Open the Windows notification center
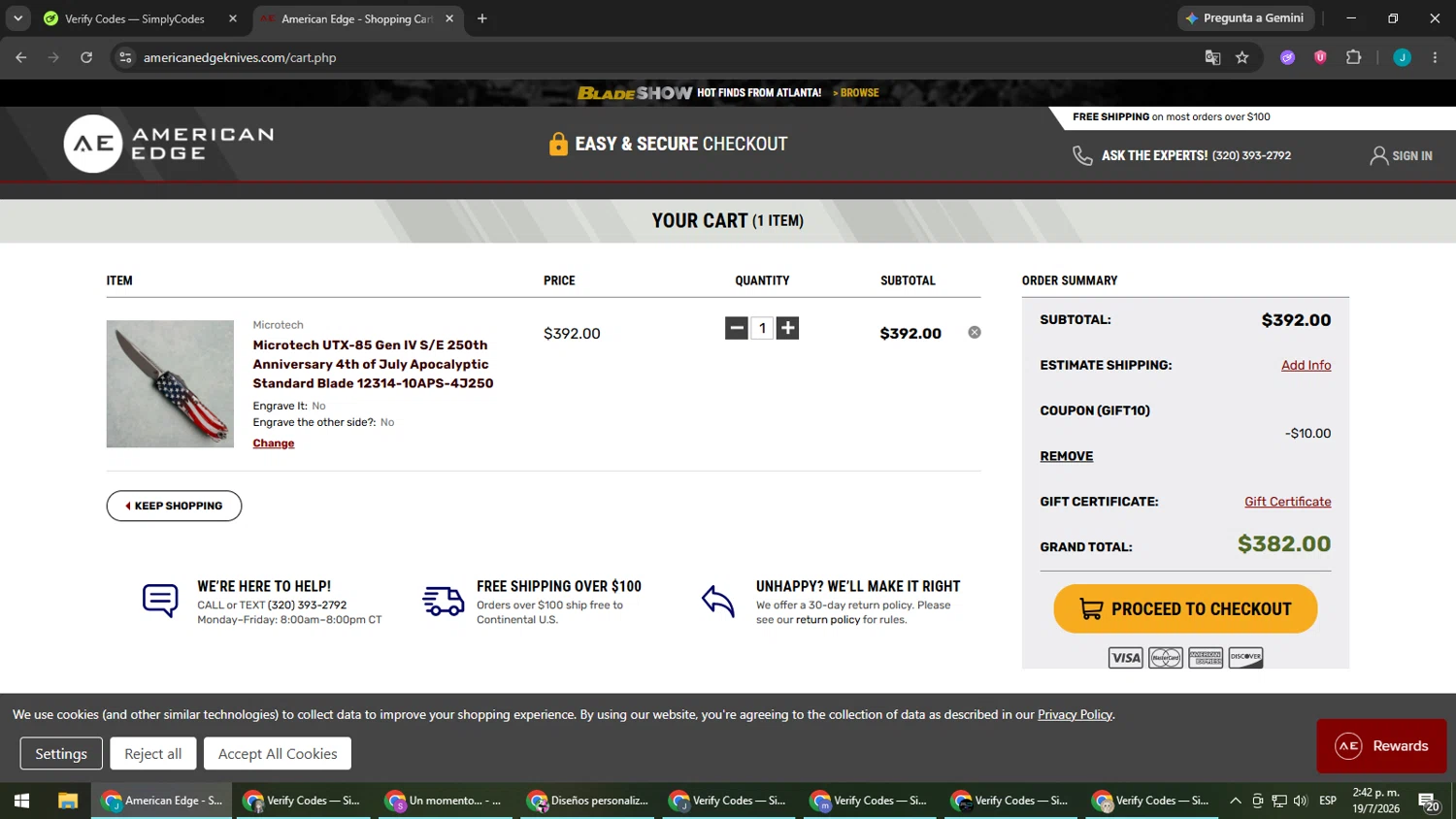Viewport: 1456px width, 819px height. (x=1429, y=802)
